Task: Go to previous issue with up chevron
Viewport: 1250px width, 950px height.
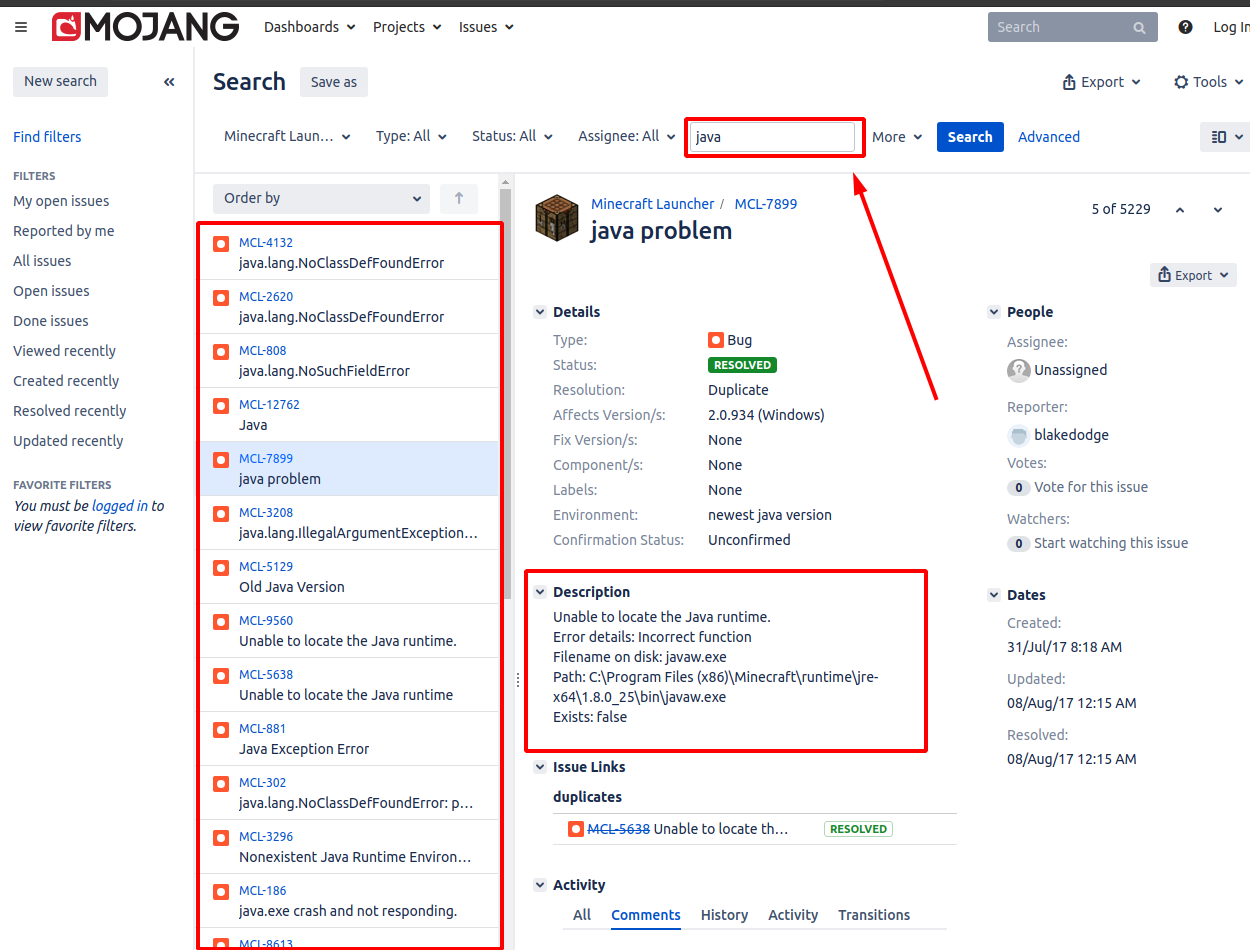Action: [1180, 210]
